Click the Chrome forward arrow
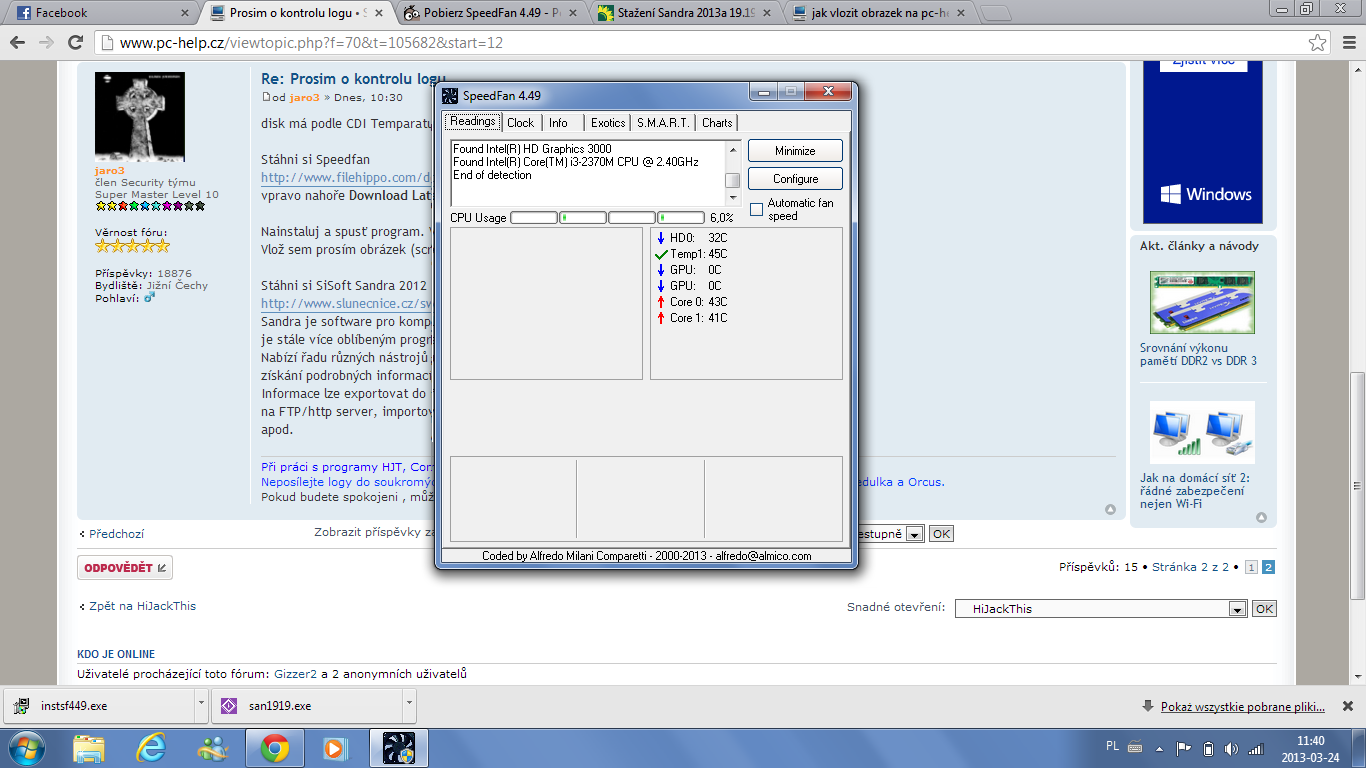 (x=47, y=43)
